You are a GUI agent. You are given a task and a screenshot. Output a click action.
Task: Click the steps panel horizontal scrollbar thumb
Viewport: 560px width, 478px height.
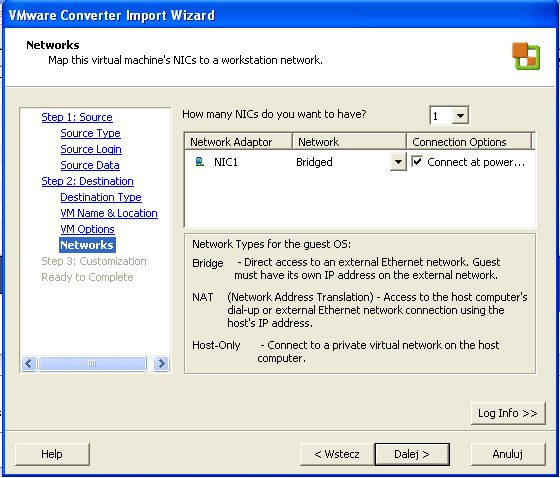point(92,364)
